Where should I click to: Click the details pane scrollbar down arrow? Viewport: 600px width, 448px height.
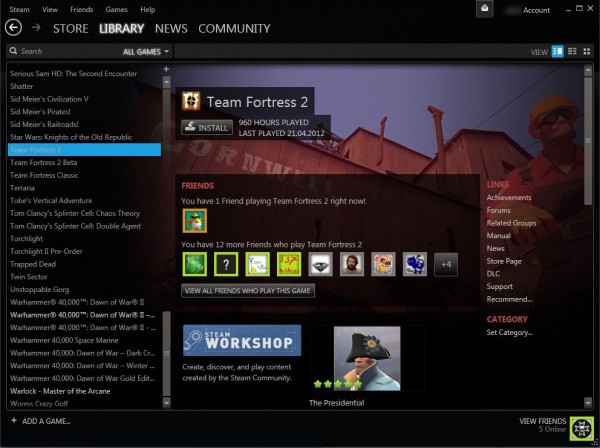click(x=588, y=402)
